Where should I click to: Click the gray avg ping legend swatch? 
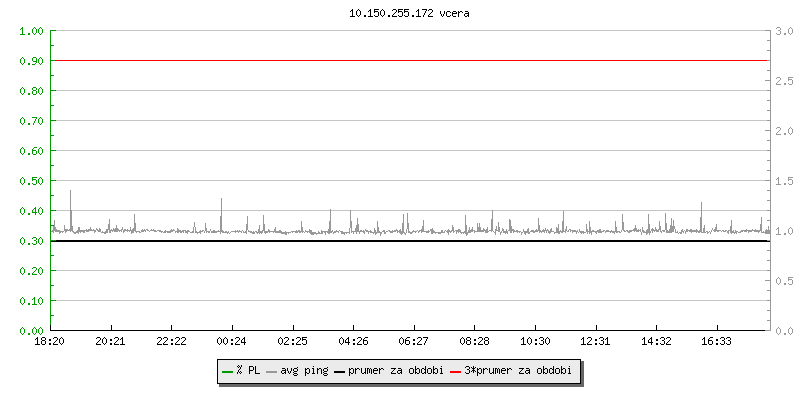[x=272, y=371]
